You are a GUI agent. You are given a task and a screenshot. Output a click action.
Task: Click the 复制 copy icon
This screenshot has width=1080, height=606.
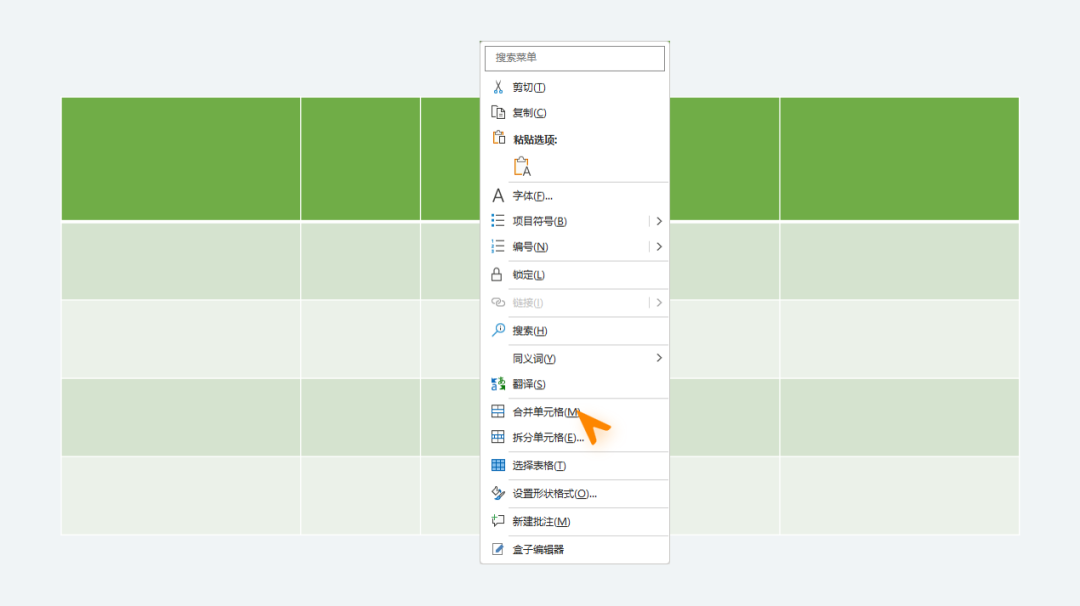pyautogui.click(x=497, y=112)
